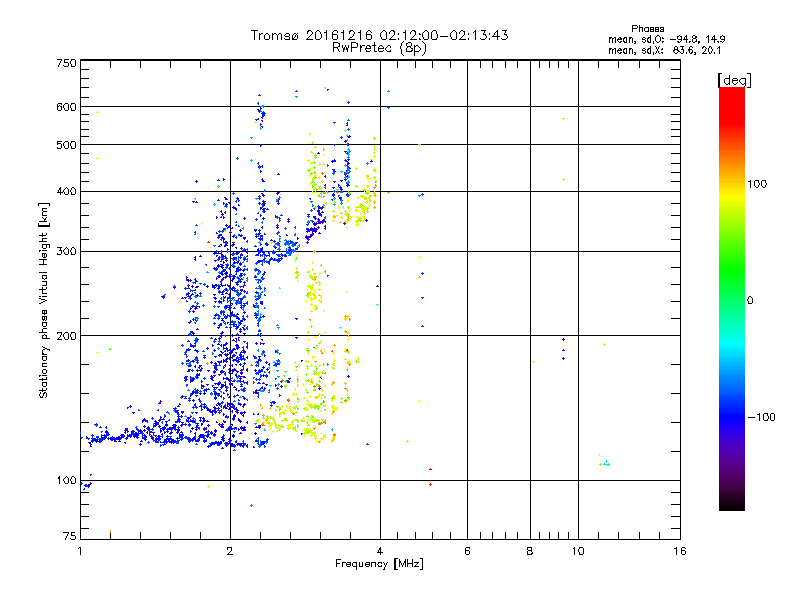This screenshot has height=600, width=800.
Task: Click the "[deg]" colorbar unit label
Action: [734, 80]
